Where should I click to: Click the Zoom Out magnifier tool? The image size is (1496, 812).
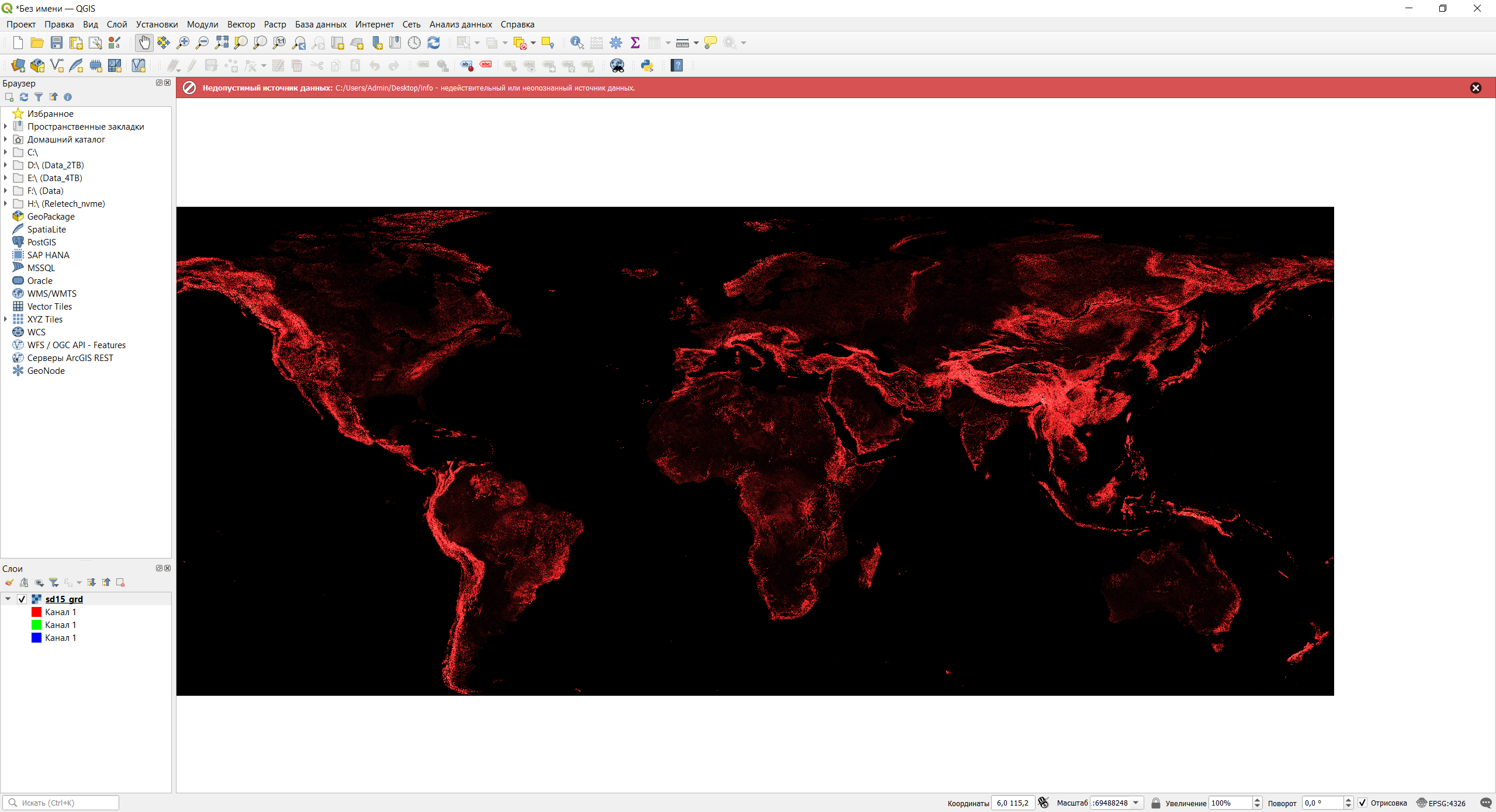click(202, 43)
